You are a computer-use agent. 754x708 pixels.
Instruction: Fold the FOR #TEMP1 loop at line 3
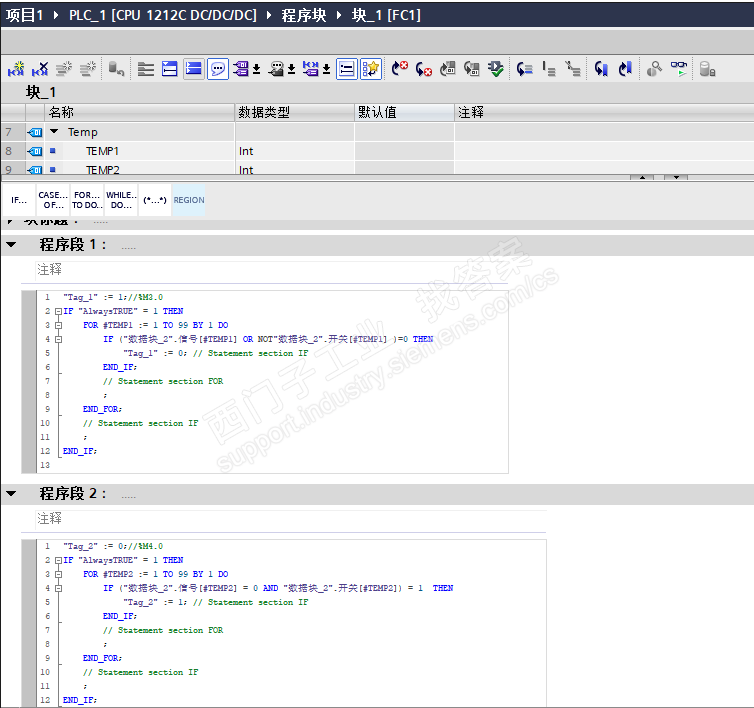58,325
